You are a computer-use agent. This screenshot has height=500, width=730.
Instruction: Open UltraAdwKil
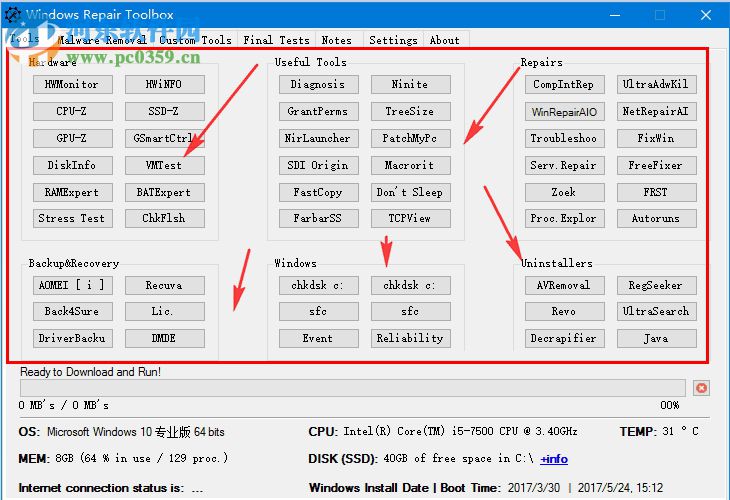coord(656,84)
